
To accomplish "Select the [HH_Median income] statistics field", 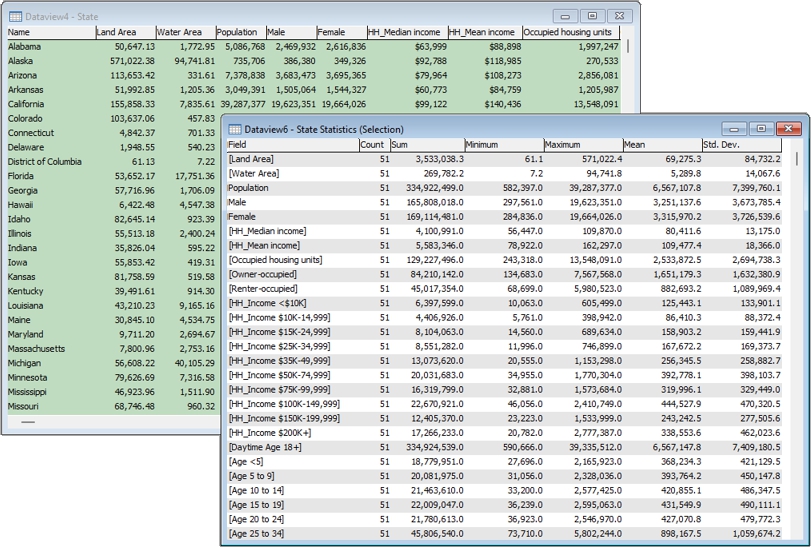I will [267, 231].
